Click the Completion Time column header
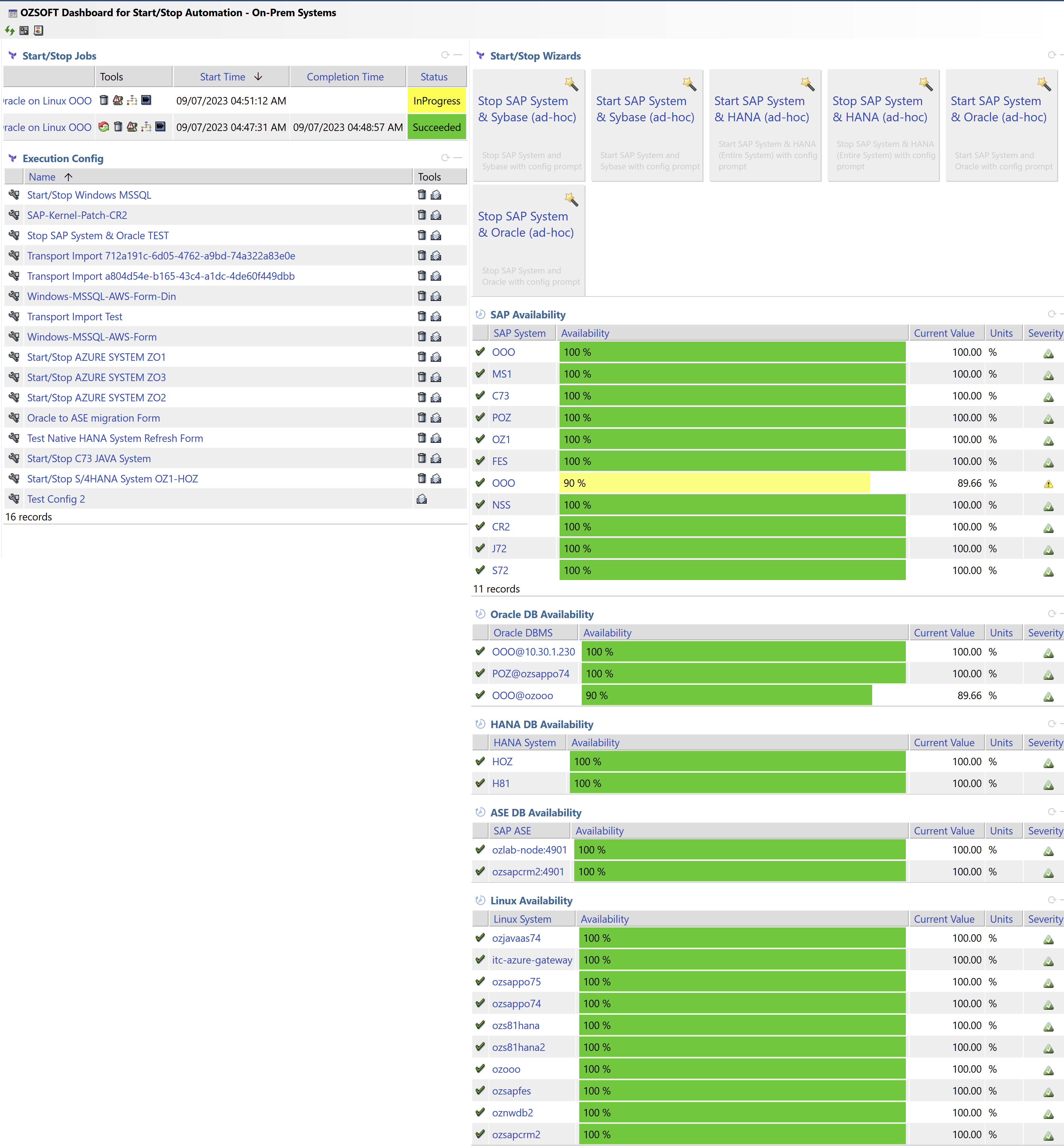The image size is (1064, 1146). (x=345, y=77)
